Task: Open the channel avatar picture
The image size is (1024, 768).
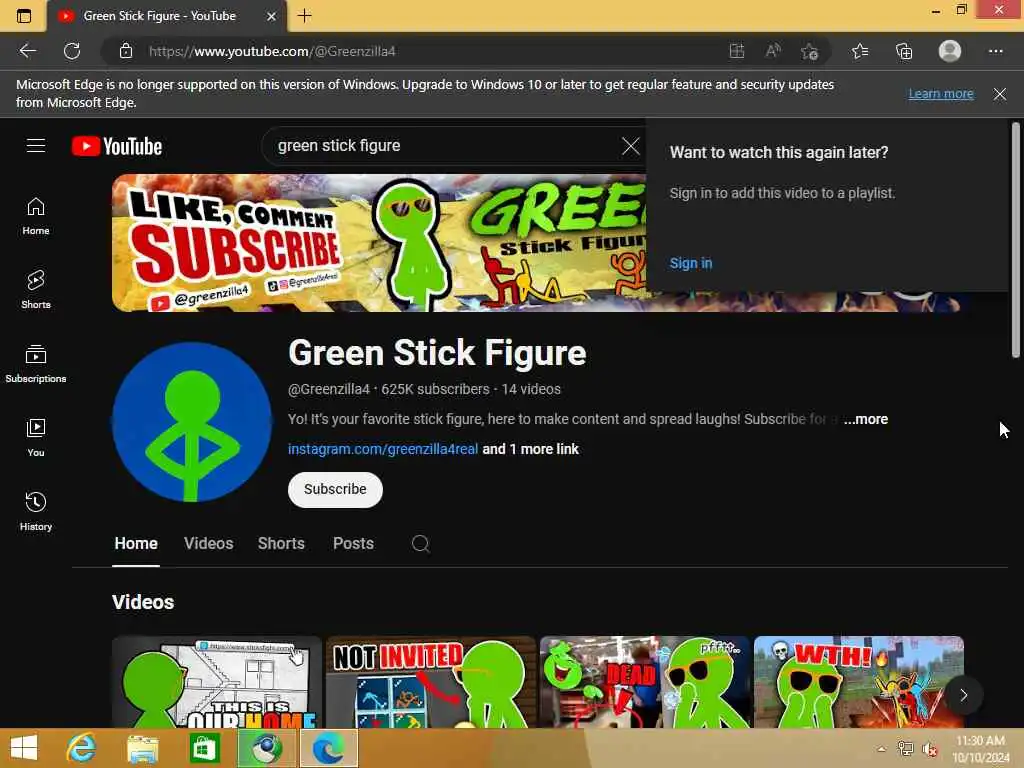Action: tap(191, 422)
